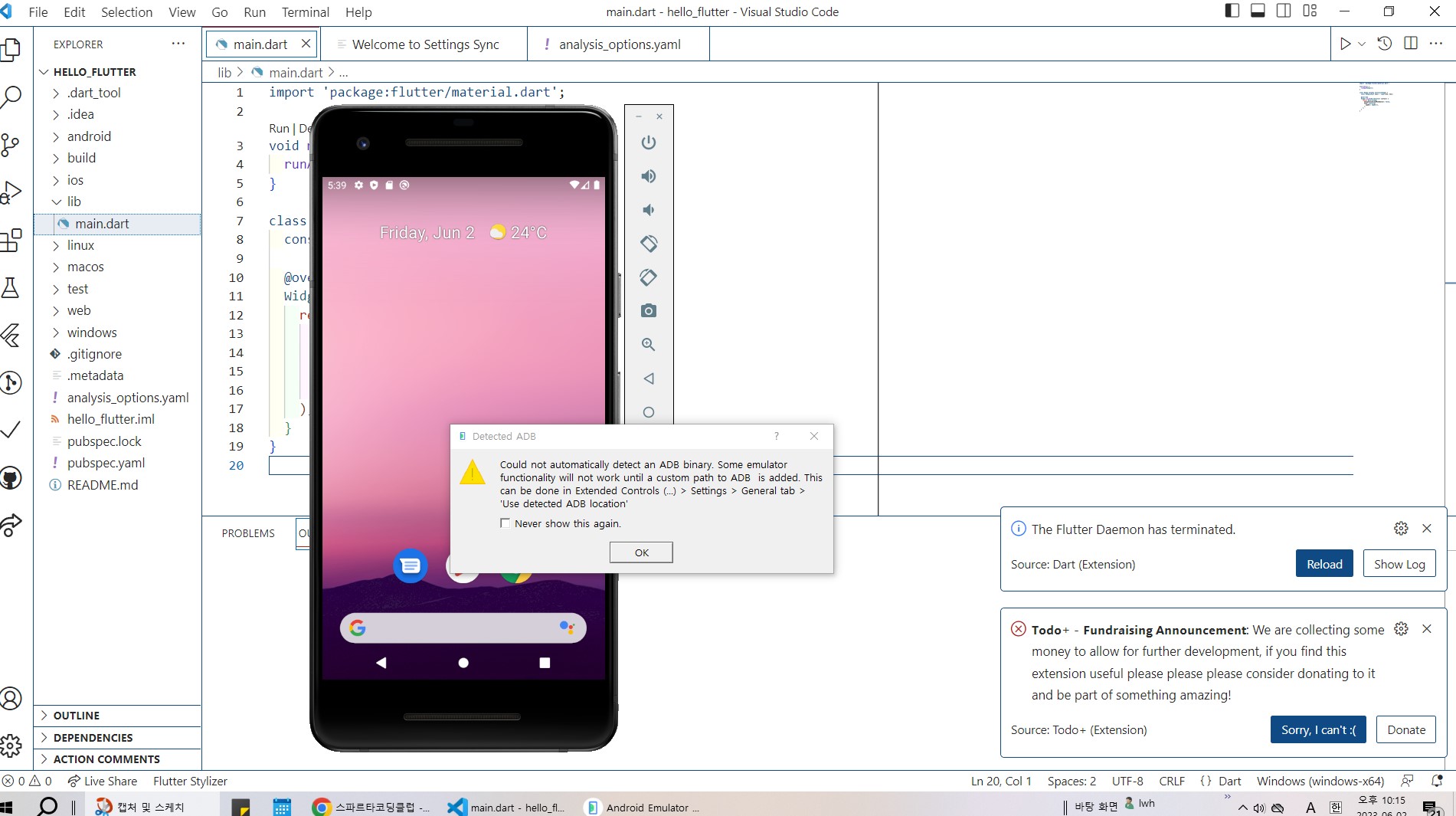
Task: Click the emulator back triangle button
Action: (x=649, y=379)
